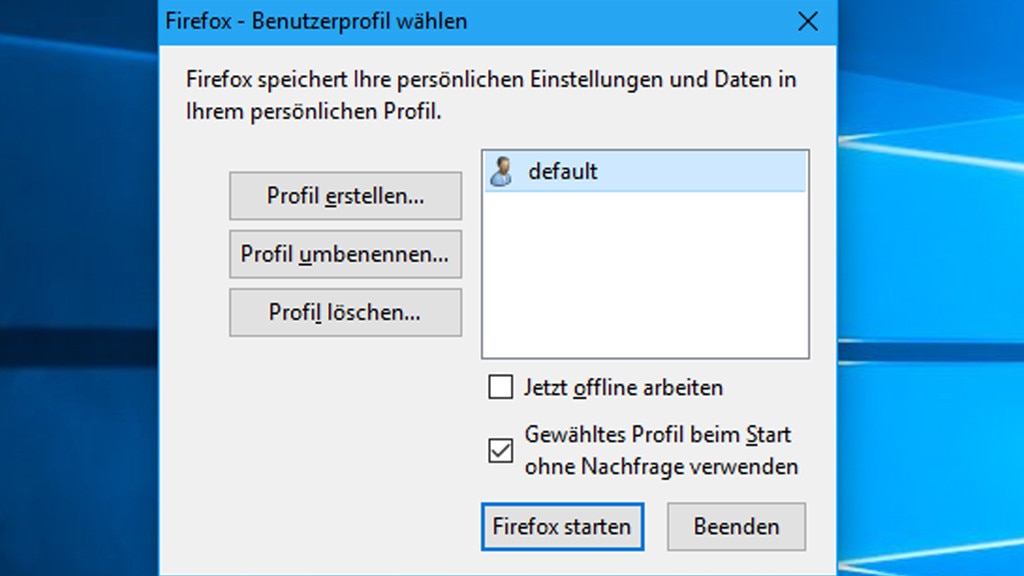Click the blank dialog area below 'Profil löschen...'
Screen dimensions: 1024x576
345,430
